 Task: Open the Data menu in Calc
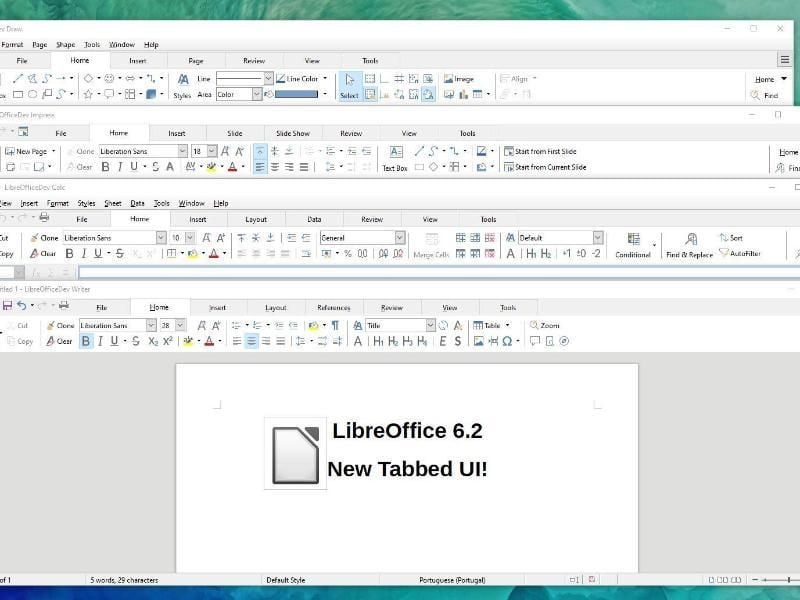pos(140,202)
